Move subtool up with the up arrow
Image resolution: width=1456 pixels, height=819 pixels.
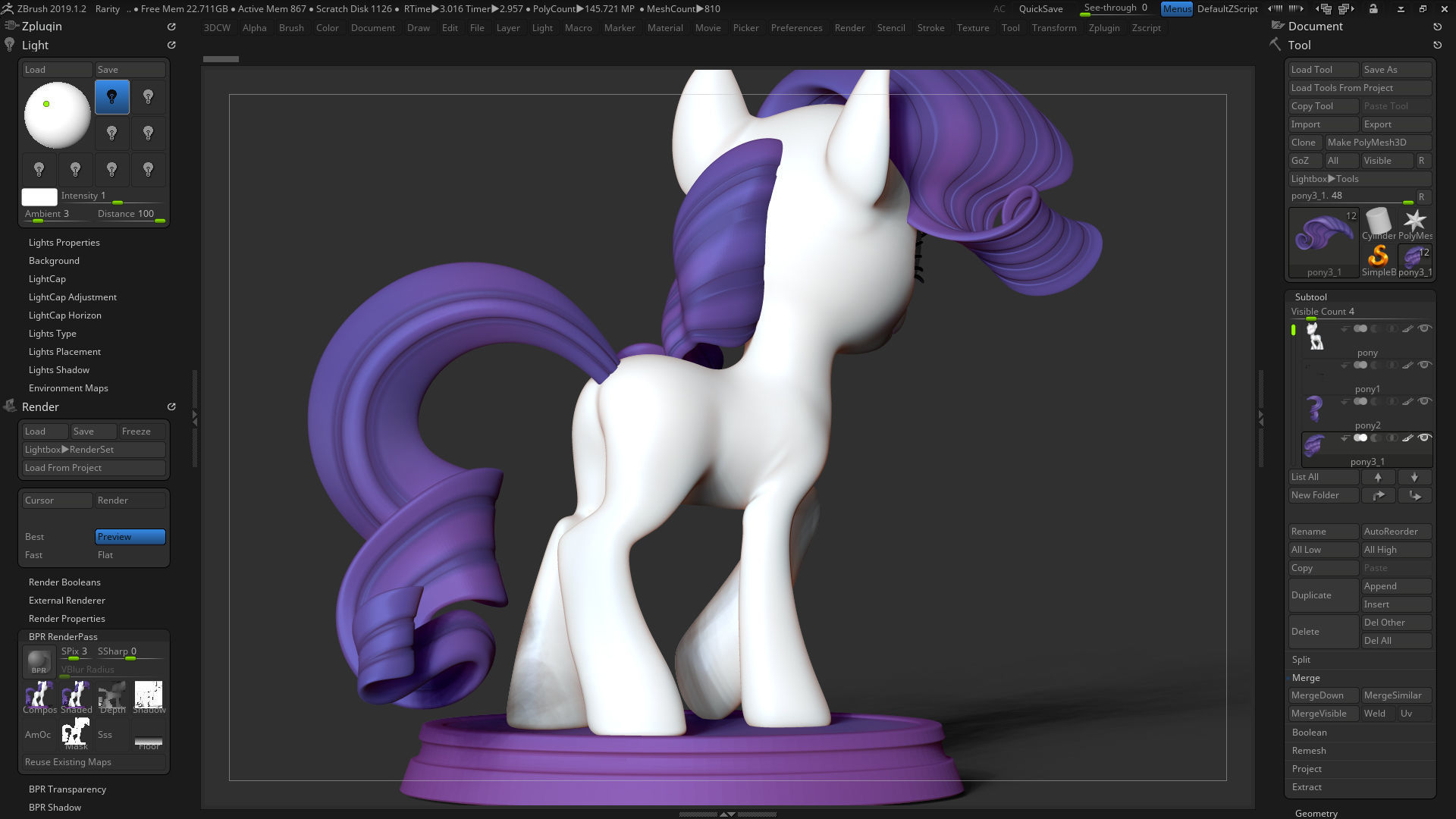pos(1378,477)
